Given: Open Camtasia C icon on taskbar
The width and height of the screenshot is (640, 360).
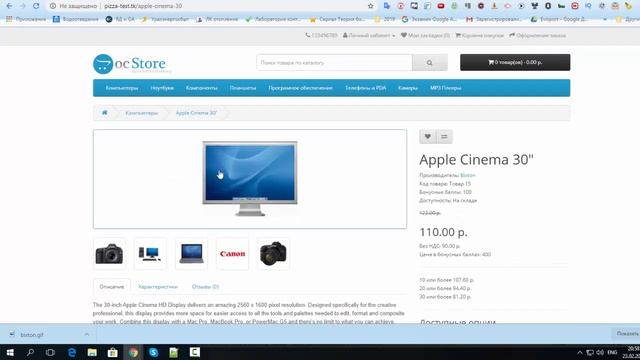Looking at the screenshot, I should pyautogui.click(x=195, y=352).
